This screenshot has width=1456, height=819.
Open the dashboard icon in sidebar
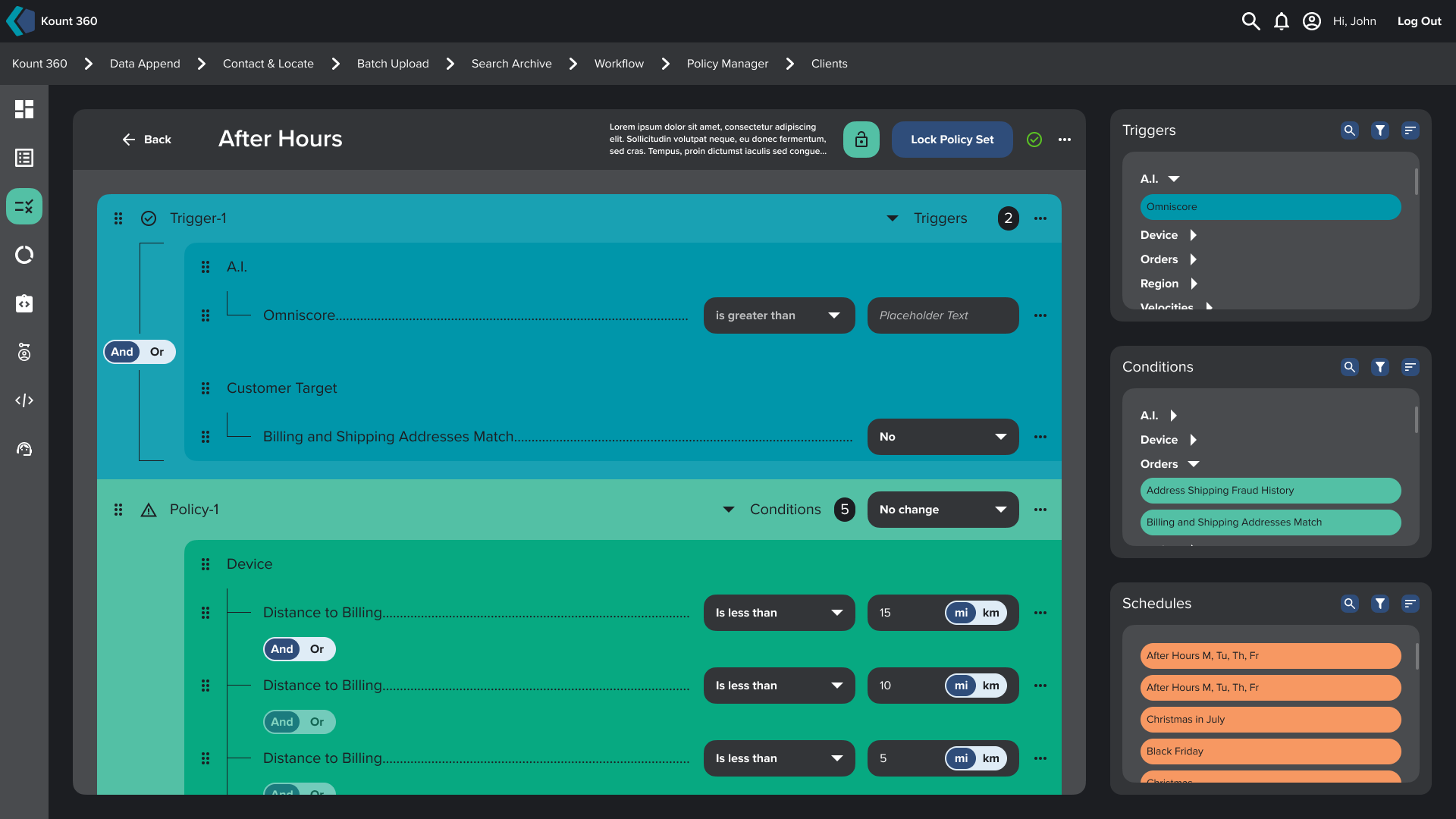click(24, 109)
